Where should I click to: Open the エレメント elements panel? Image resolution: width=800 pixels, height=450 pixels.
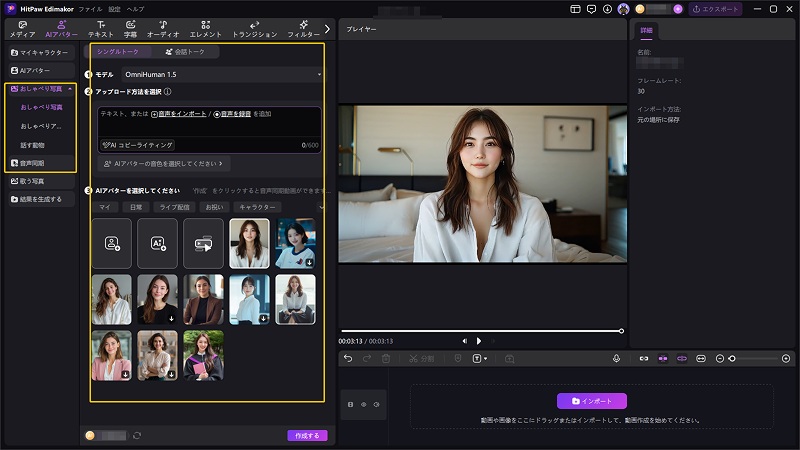click(x=206, y=29)
